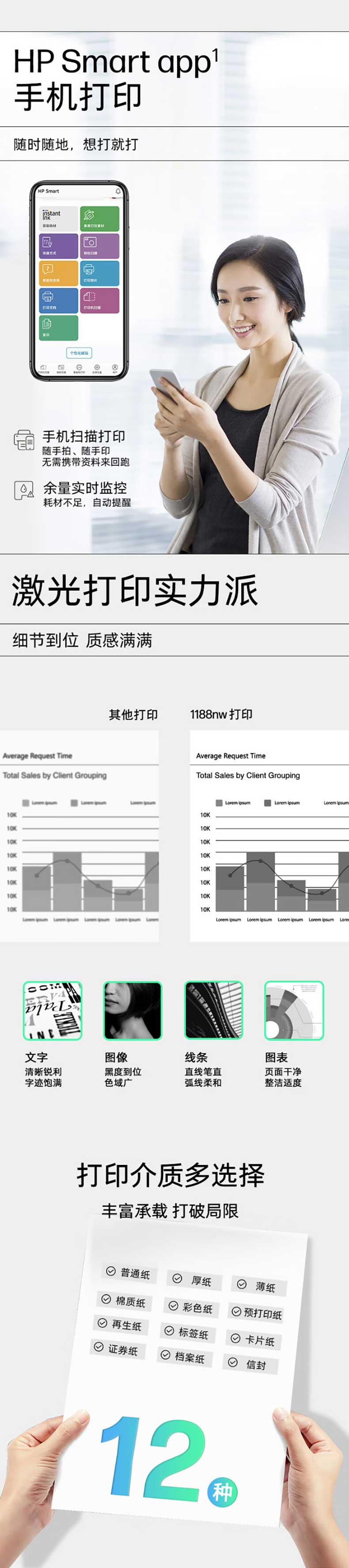Screen dimensions: 349x1568
Task: Tap the notification bell in HP Smart
Action: (x=118, y=191)
